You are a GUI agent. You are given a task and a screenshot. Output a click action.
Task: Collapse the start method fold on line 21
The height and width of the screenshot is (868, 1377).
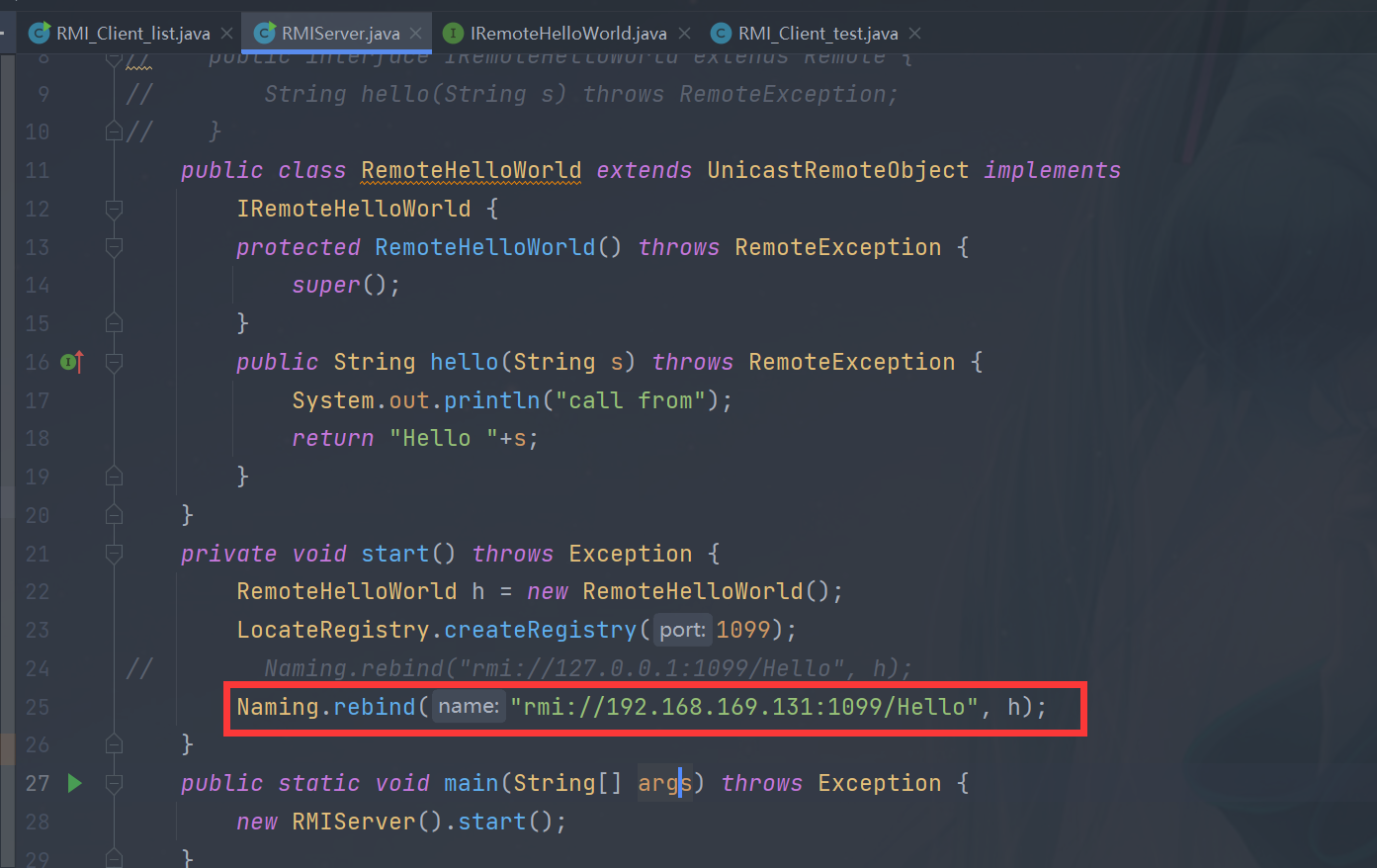[x=114, y=554]
